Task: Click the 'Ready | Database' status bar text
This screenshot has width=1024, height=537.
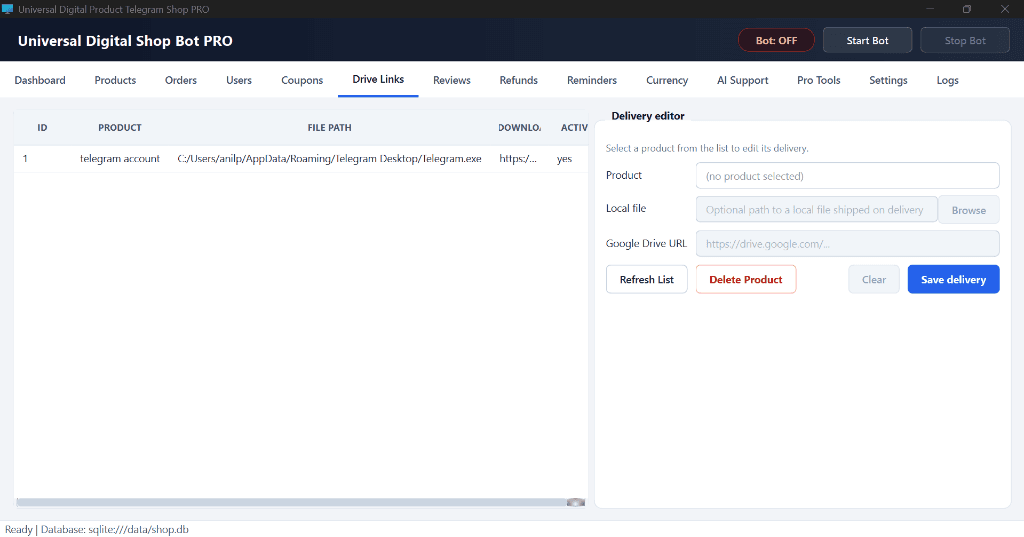Action: pyautogui.click(x=97, y=529)
